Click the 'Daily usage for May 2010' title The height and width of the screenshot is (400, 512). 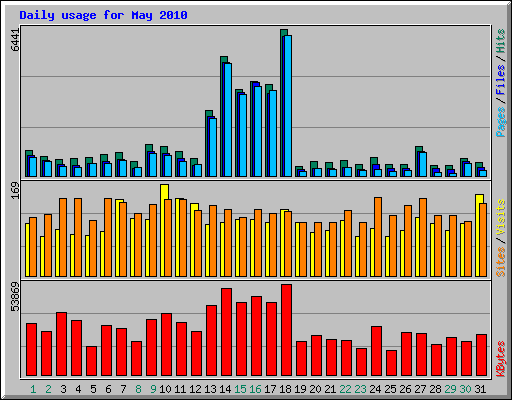point(103,15)
